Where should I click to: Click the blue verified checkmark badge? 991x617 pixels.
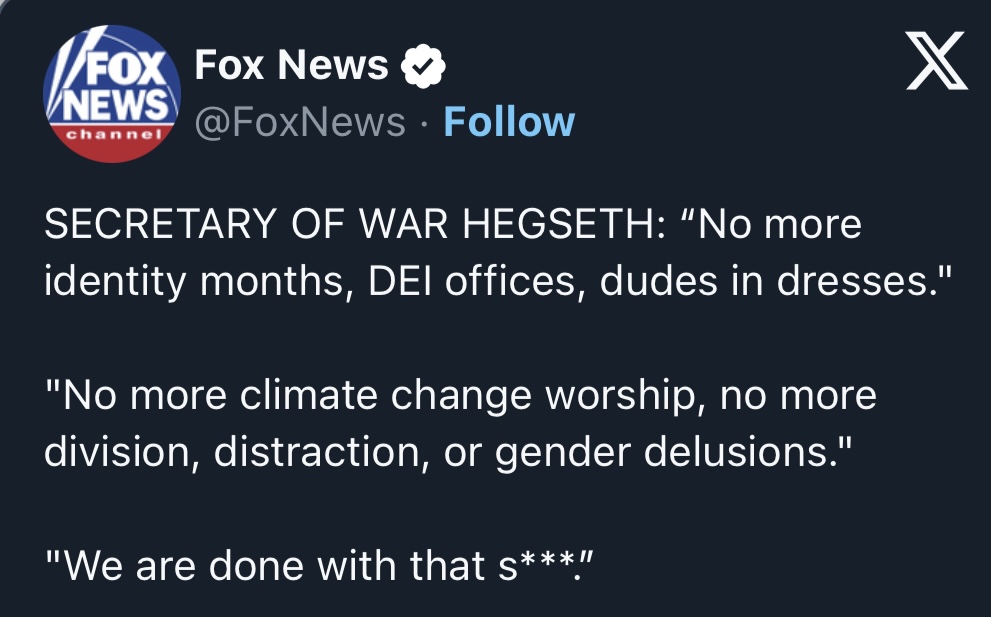423,68
